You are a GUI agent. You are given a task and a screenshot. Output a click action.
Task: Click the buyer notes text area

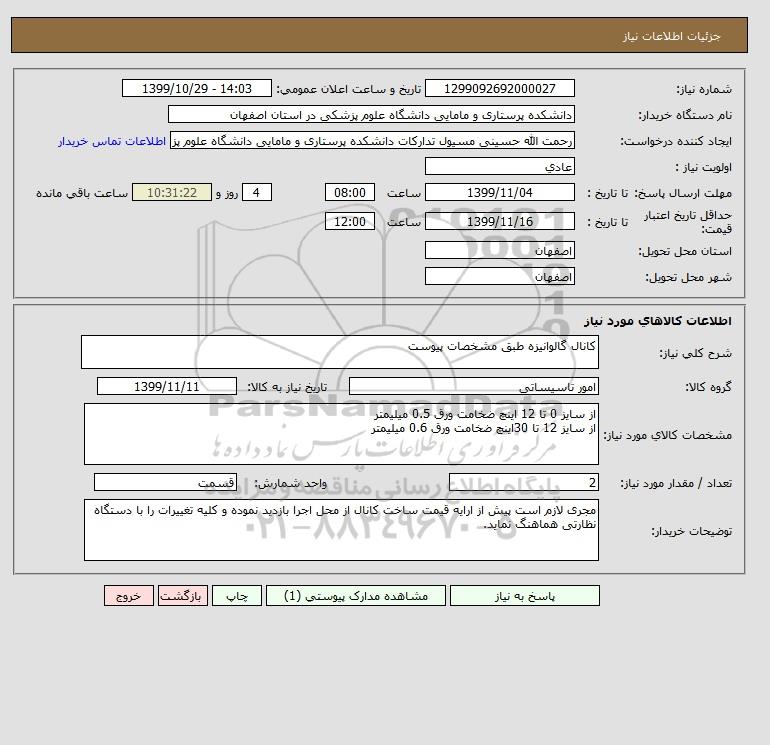tap(341, 530)
